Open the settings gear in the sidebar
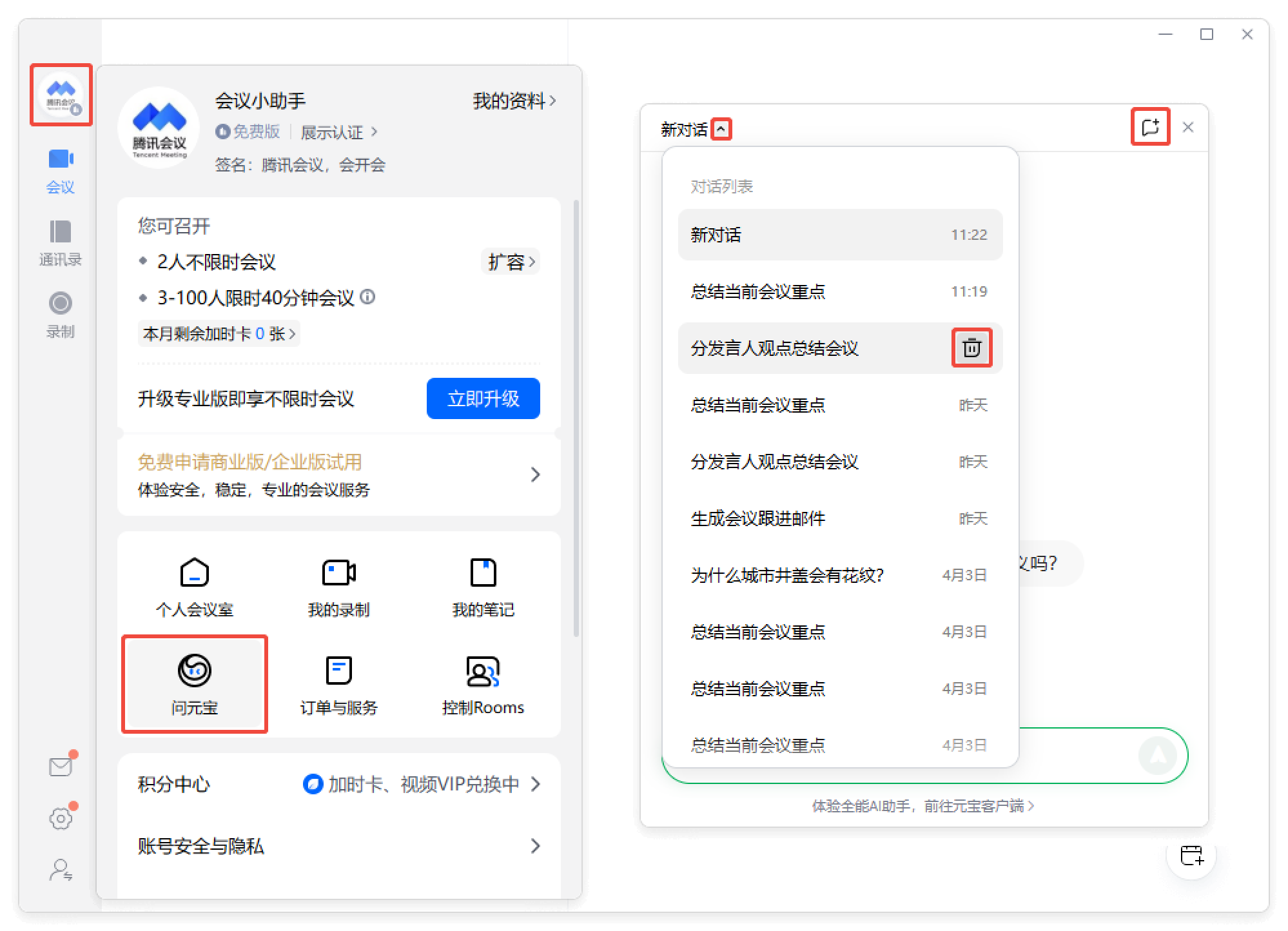The width and height of the screenshot is (1288, 931). point(61,819)
